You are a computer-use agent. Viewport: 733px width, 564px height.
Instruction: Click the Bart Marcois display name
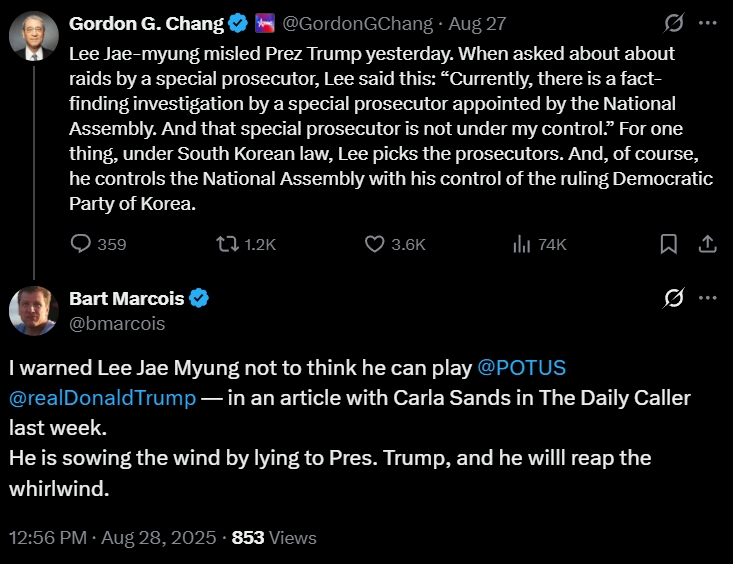127,298
